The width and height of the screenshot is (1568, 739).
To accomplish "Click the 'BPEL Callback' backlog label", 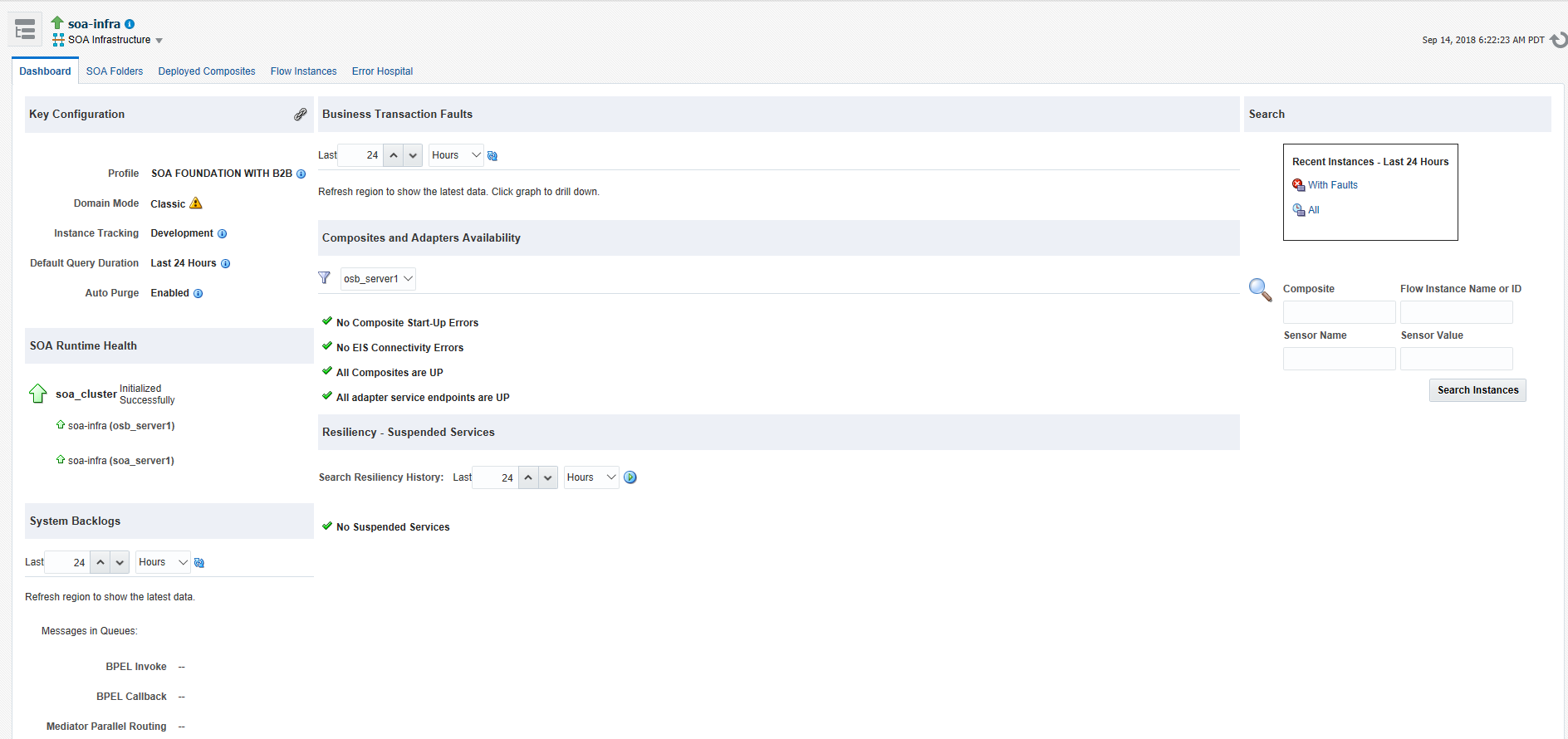I will 131,697.
